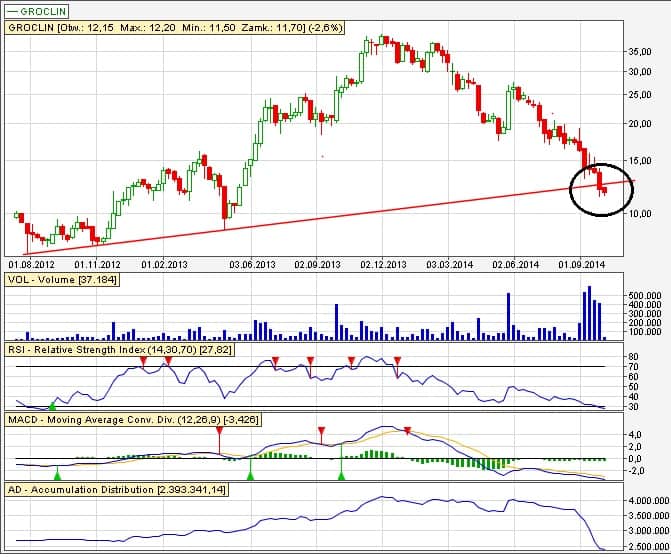
Task: Click the 01.09.2014 date label on time axis
Action: (580, 265)
